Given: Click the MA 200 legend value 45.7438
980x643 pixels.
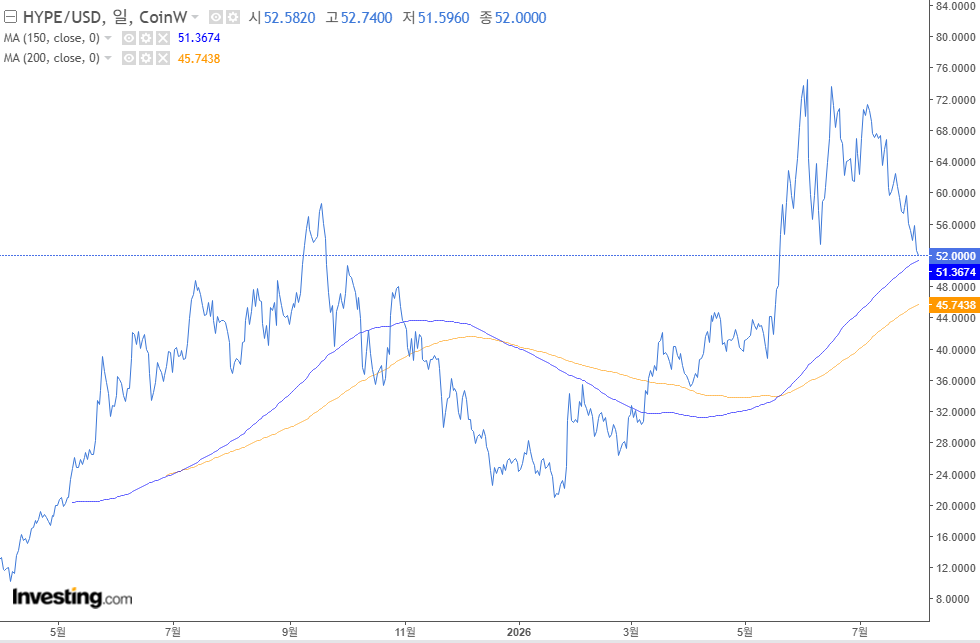Looking at the screenshot, I should click(x=199, y=59).
